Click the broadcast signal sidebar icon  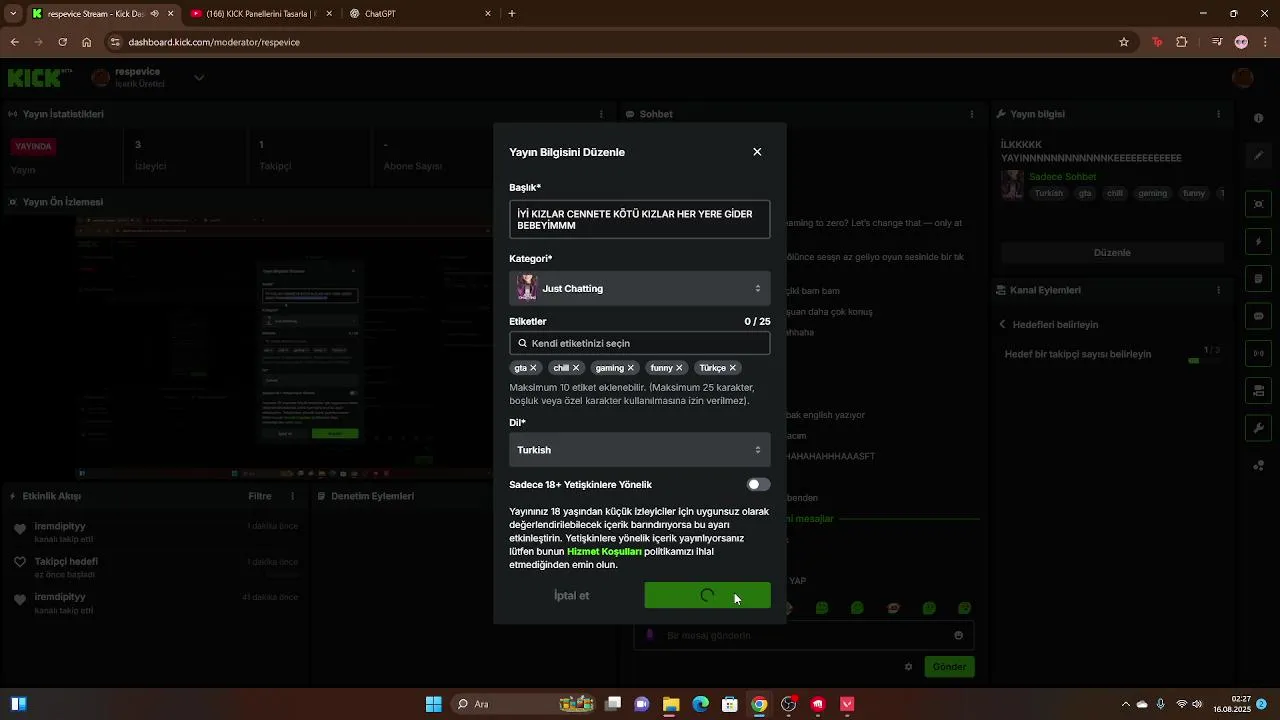tap(1258, 353)
